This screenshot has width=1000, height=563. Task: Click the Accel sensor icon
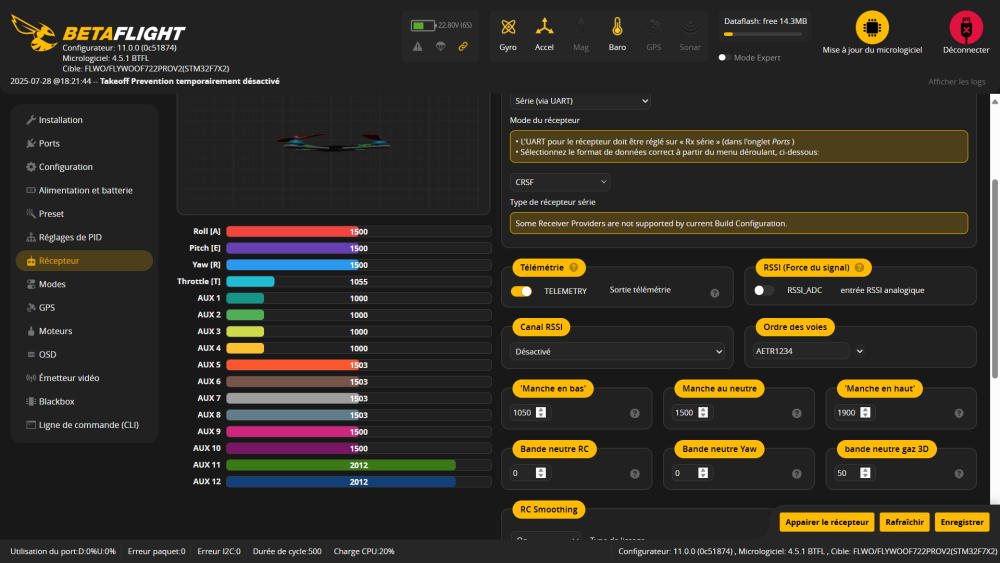[x=544, y=27]
